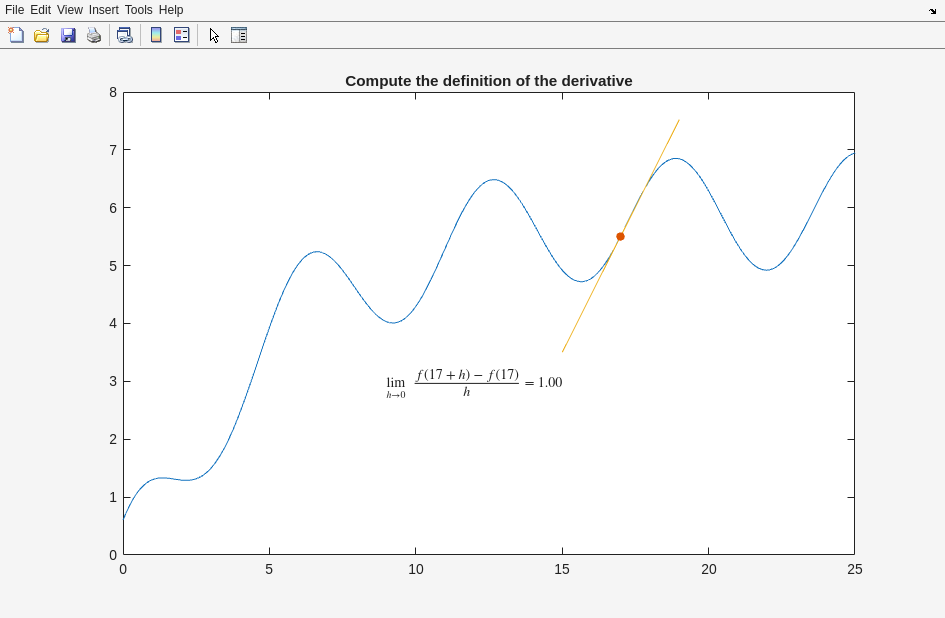The height and width of the screenshot is (618, 945).
Task: Toggle the Edit Plot arrow tool
Action: [214, 35]
